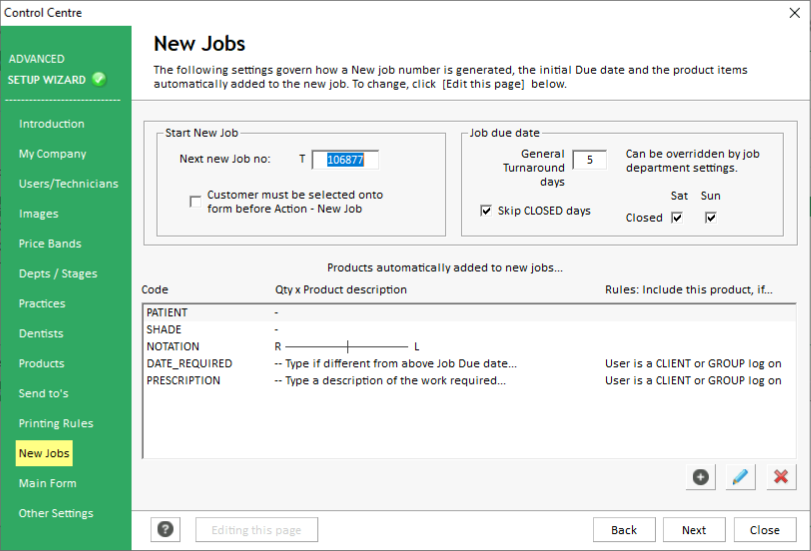Go to My Company settings
This screenshot has height=551, width=811.
coord(53,154)
